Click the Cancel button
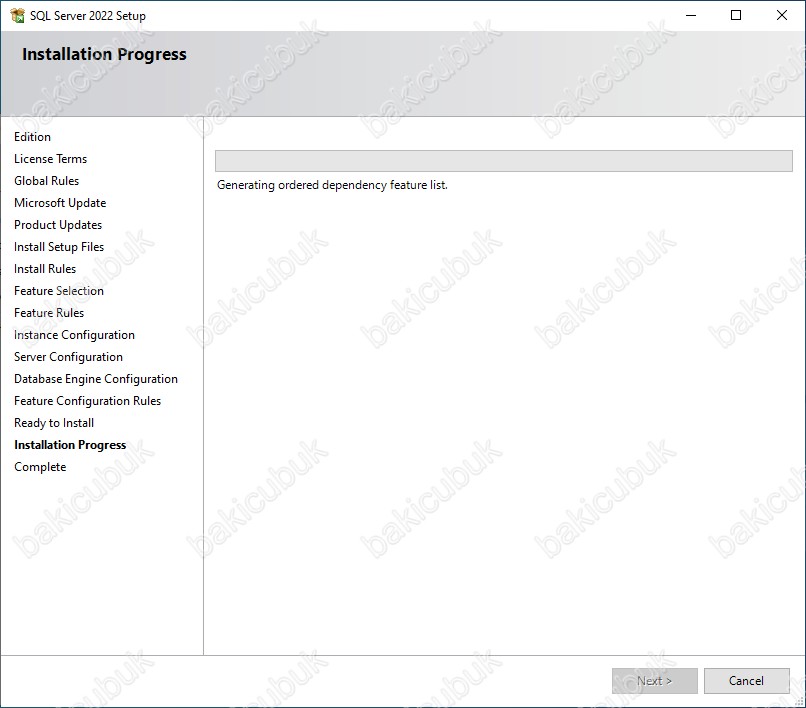806x708 pixels. click(746, 681)
